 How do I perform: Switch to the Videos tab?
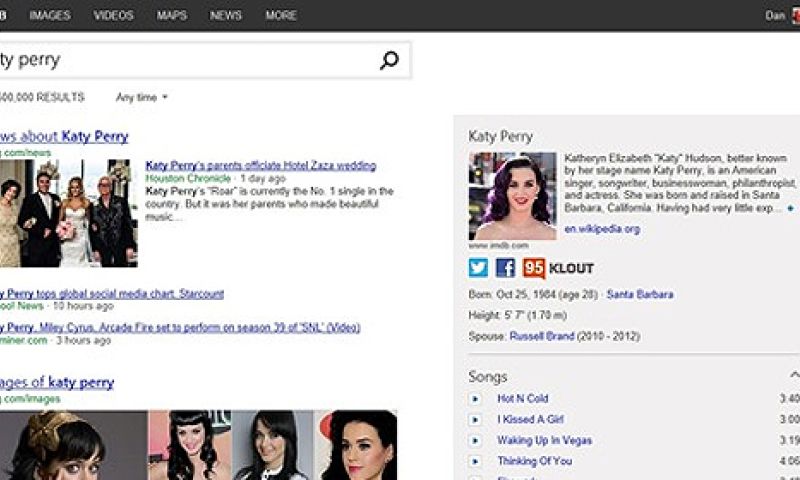113,15
